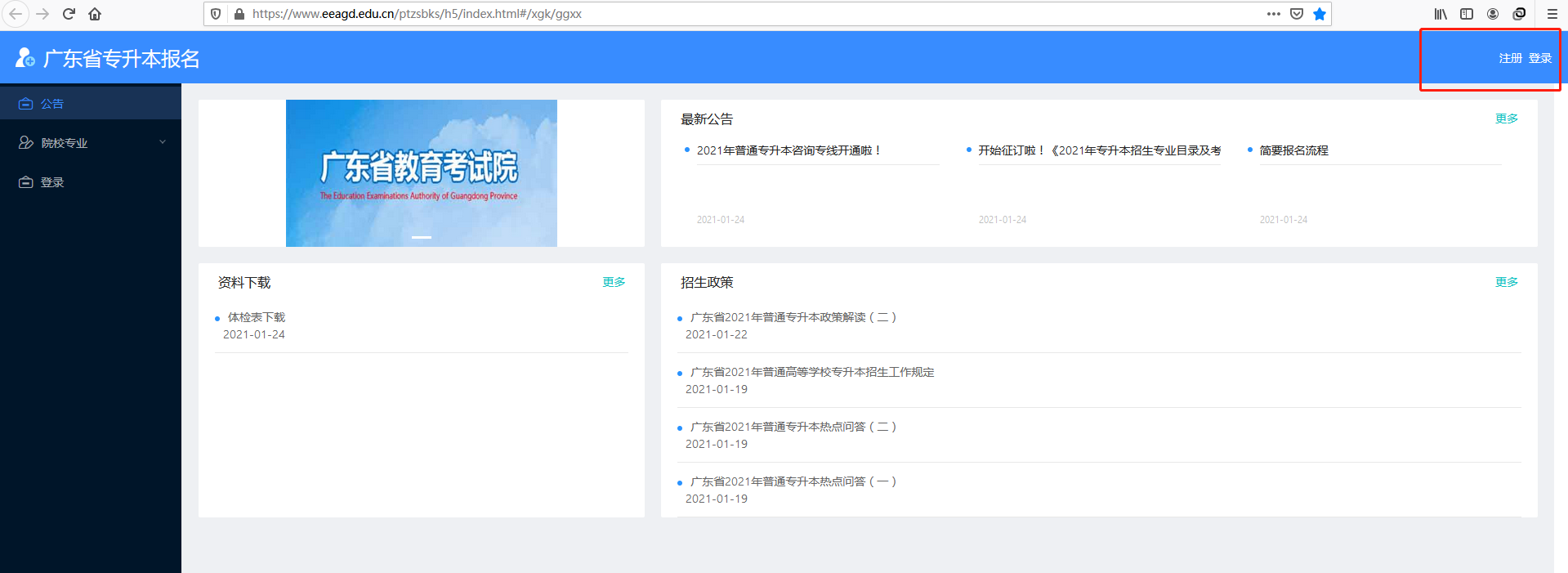1568x573 pixels.
Task: Click date 2021-01-22 under 政策解读（二）
Action: [x=717, y=334]
